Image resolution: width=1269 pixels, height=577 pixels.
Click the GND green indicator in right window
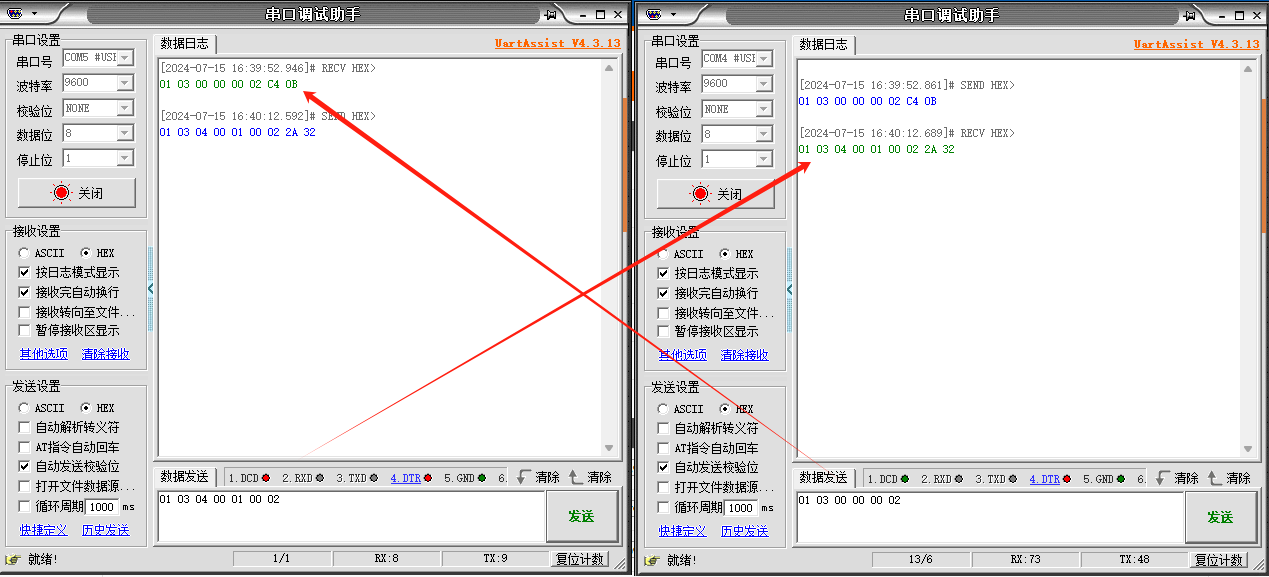(x=1120, y=479)
